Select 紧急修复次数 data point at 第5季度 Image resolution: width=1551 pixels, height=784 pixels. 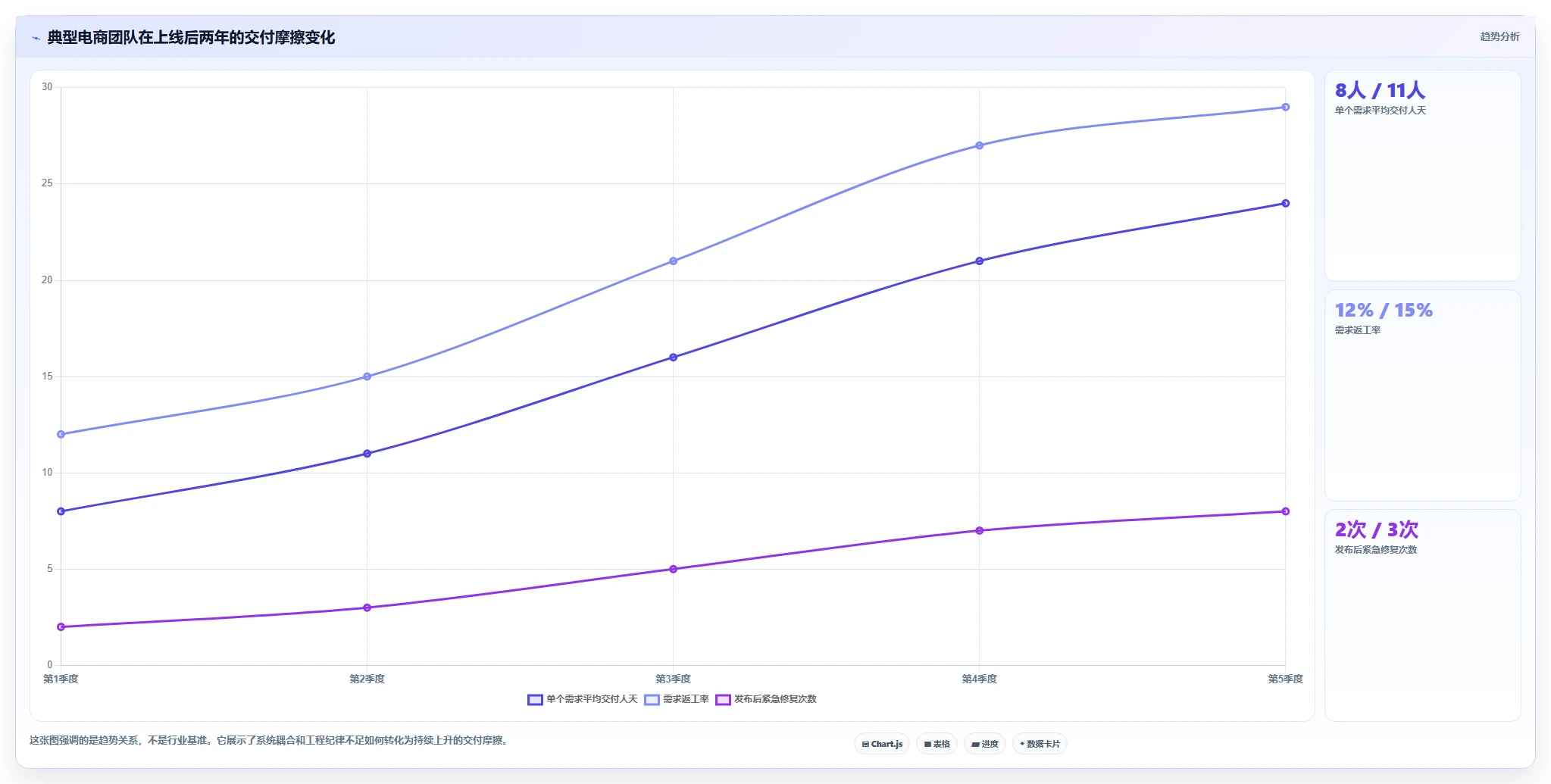tap(1285, 511)
